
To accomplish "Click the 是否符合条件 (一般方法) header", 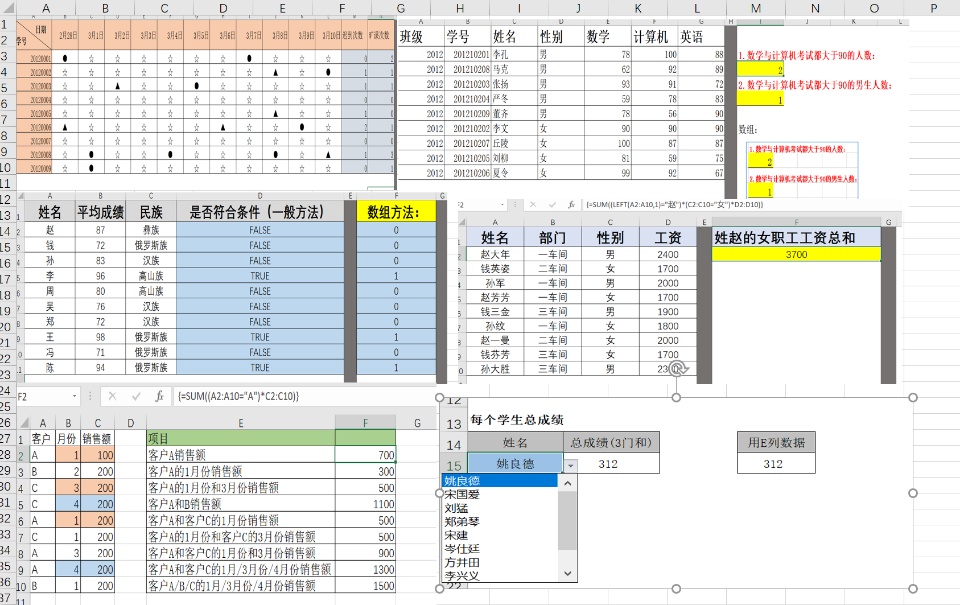I will click(x=260, y=212).
